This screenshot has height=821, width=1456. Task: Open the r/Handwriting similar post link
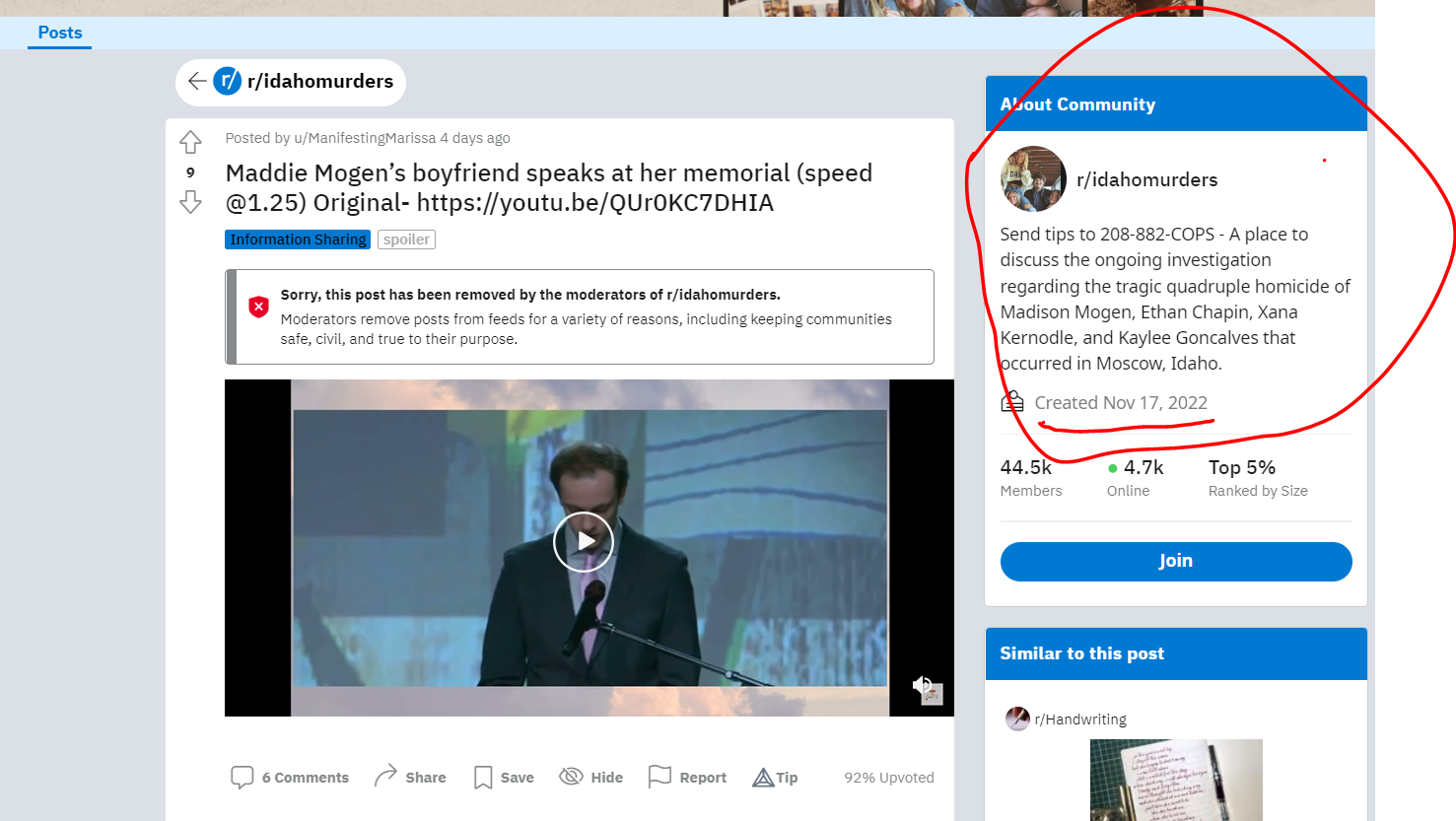(x=1080, y=719)
